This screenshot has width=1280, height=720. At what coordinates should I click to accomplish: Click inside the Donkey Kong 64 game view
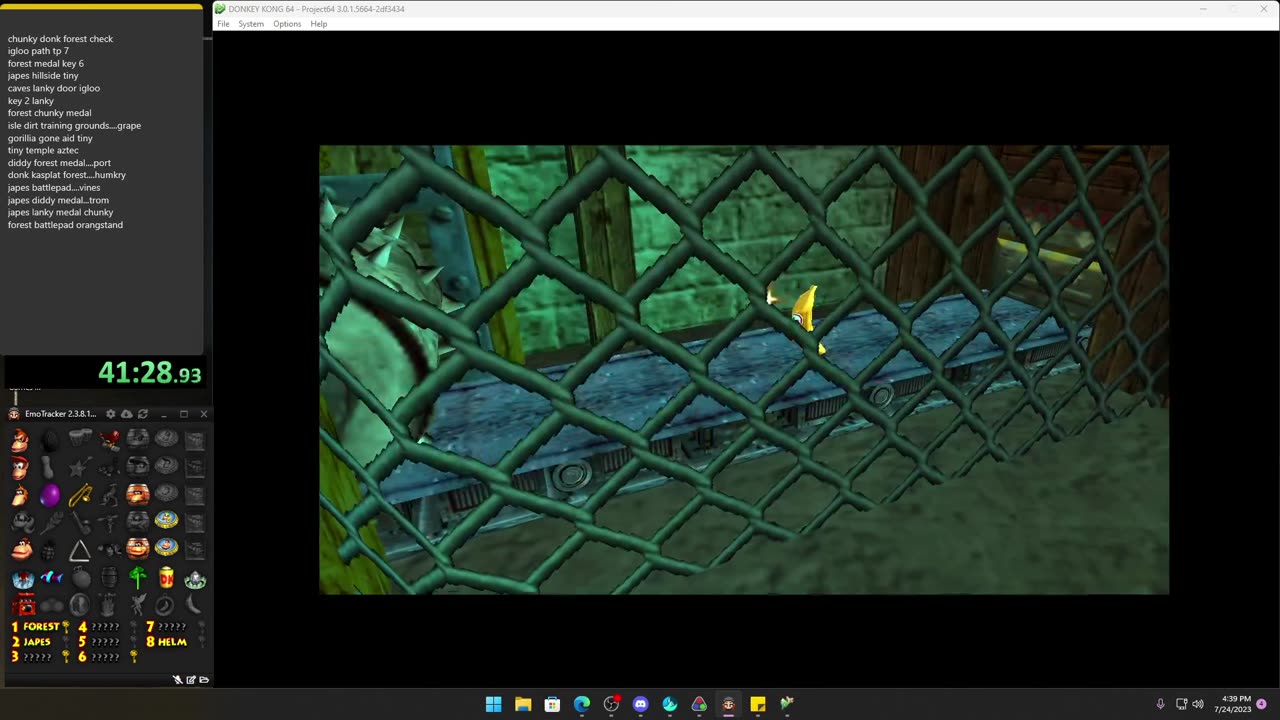point(743,370)
